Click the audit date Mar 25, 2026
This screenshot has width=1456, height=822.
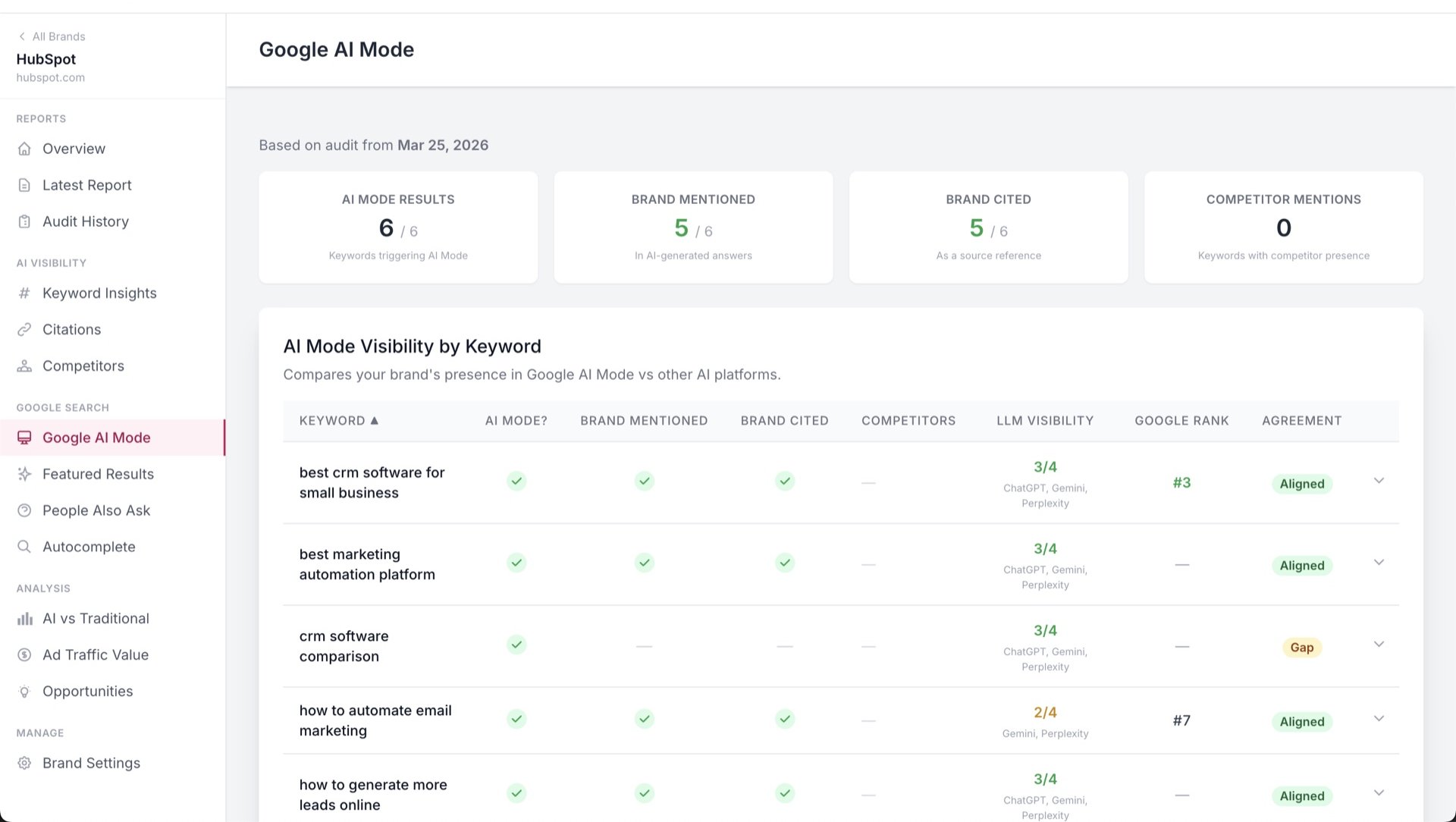(443, 145)
